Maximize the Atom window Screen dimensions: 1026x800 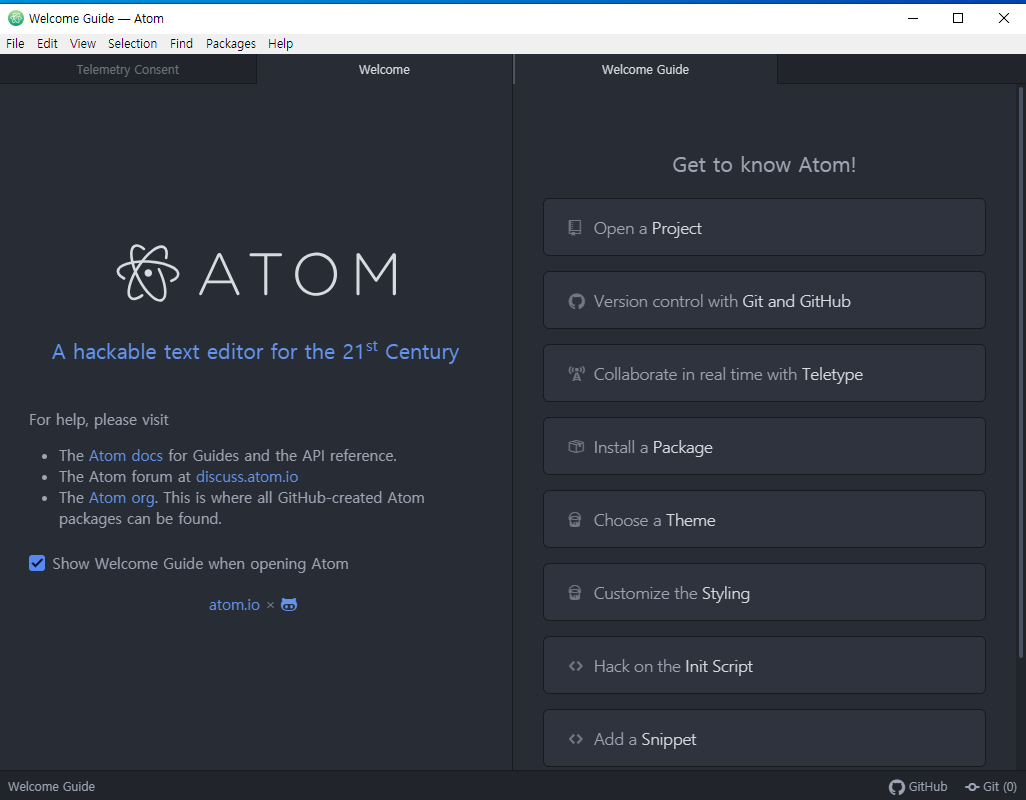point(958,18)
